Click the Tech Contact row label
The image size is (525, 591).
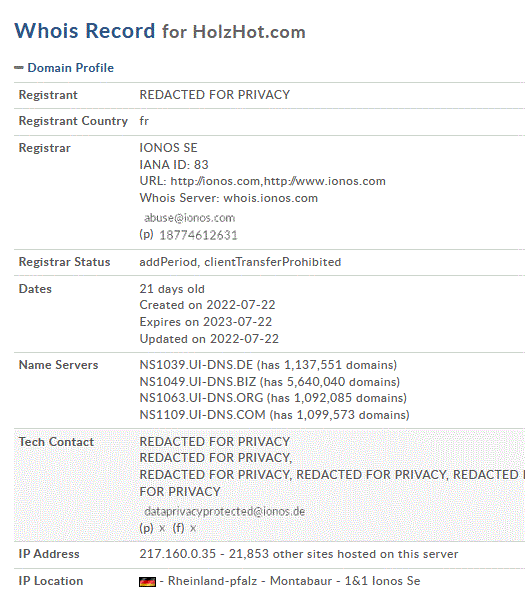pyautogui.click(x=56, y=442)
